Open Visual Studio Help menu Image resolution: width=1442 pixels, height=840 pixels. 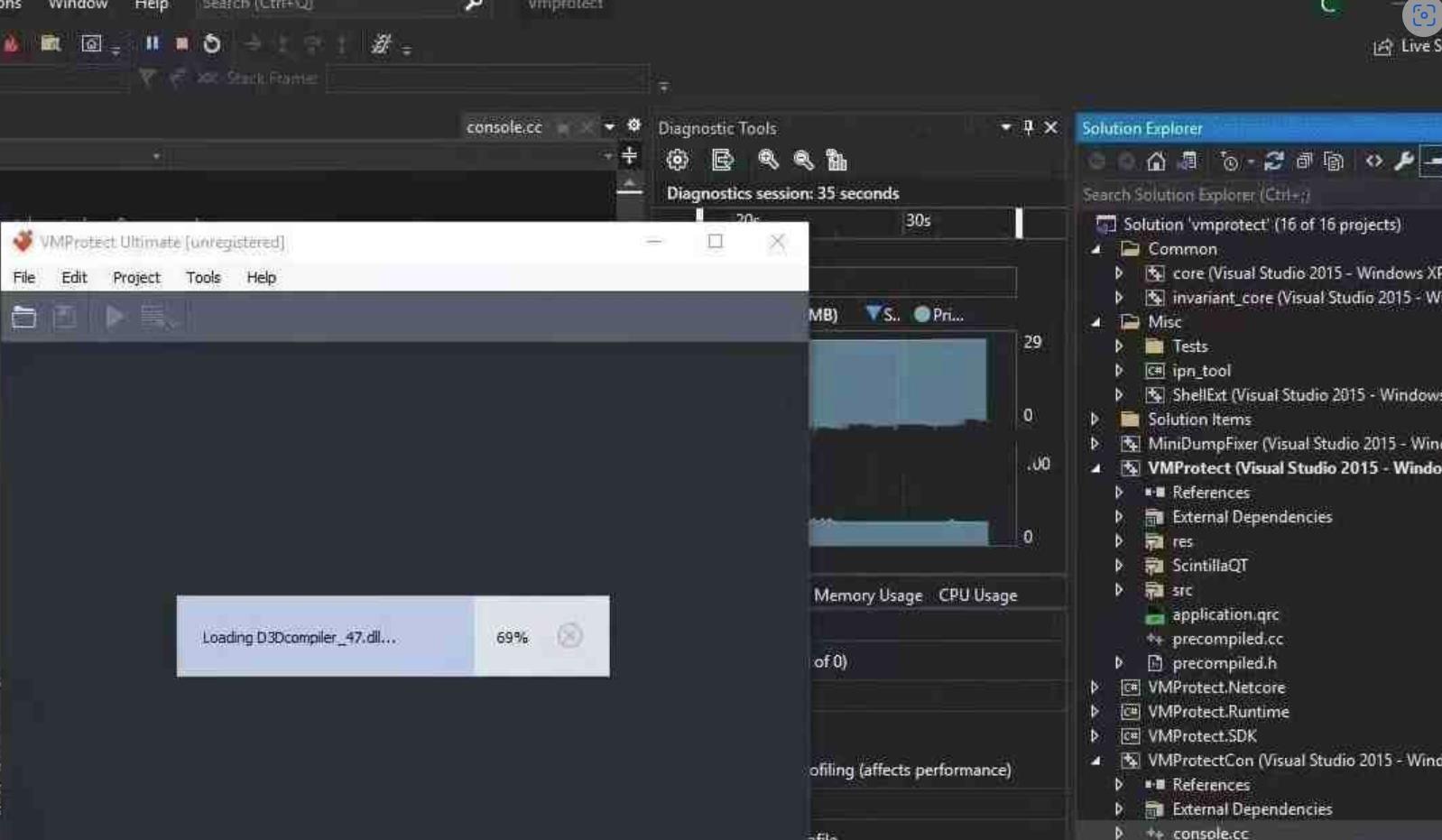(151, 5)
